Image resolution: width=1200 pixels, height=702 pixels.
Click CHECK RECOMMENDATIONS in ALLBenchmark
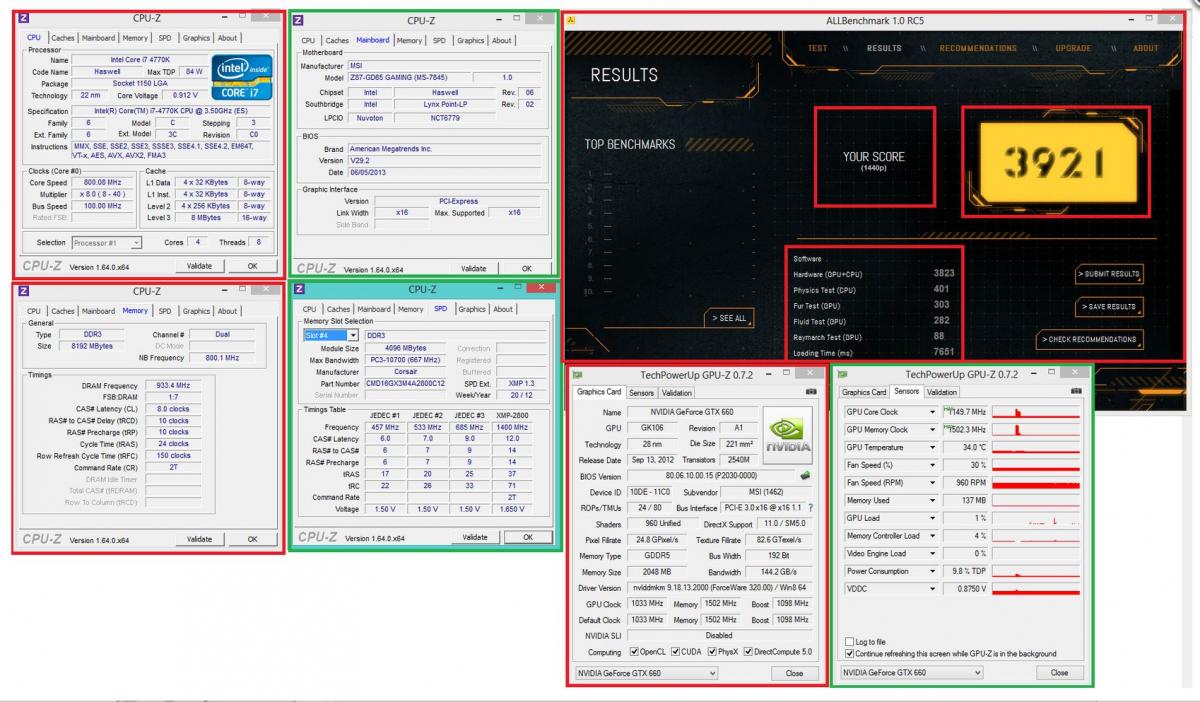1091,339
